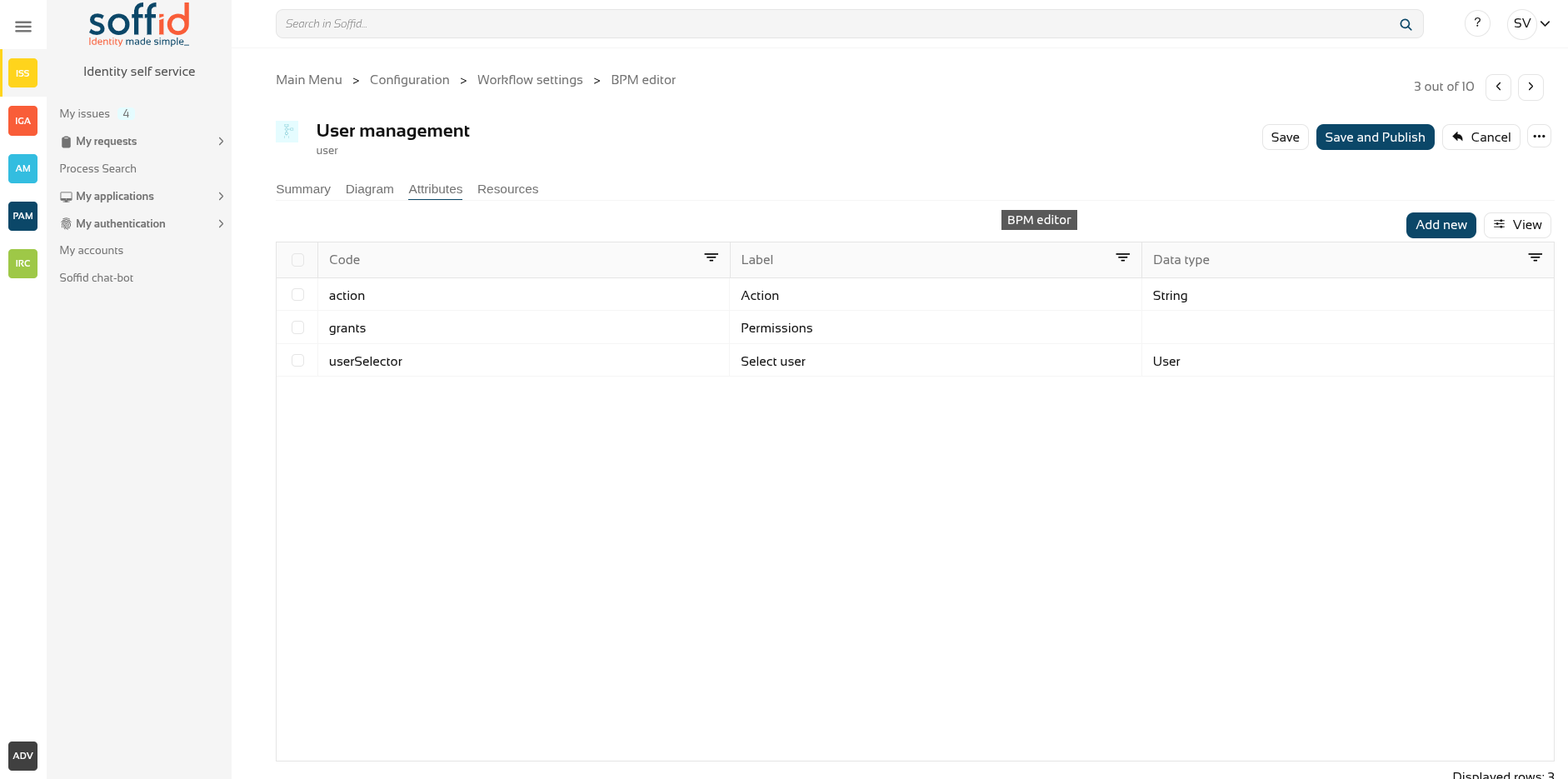Open the SV user account dropdown

pyautogui.click(x=1531, y=23)
